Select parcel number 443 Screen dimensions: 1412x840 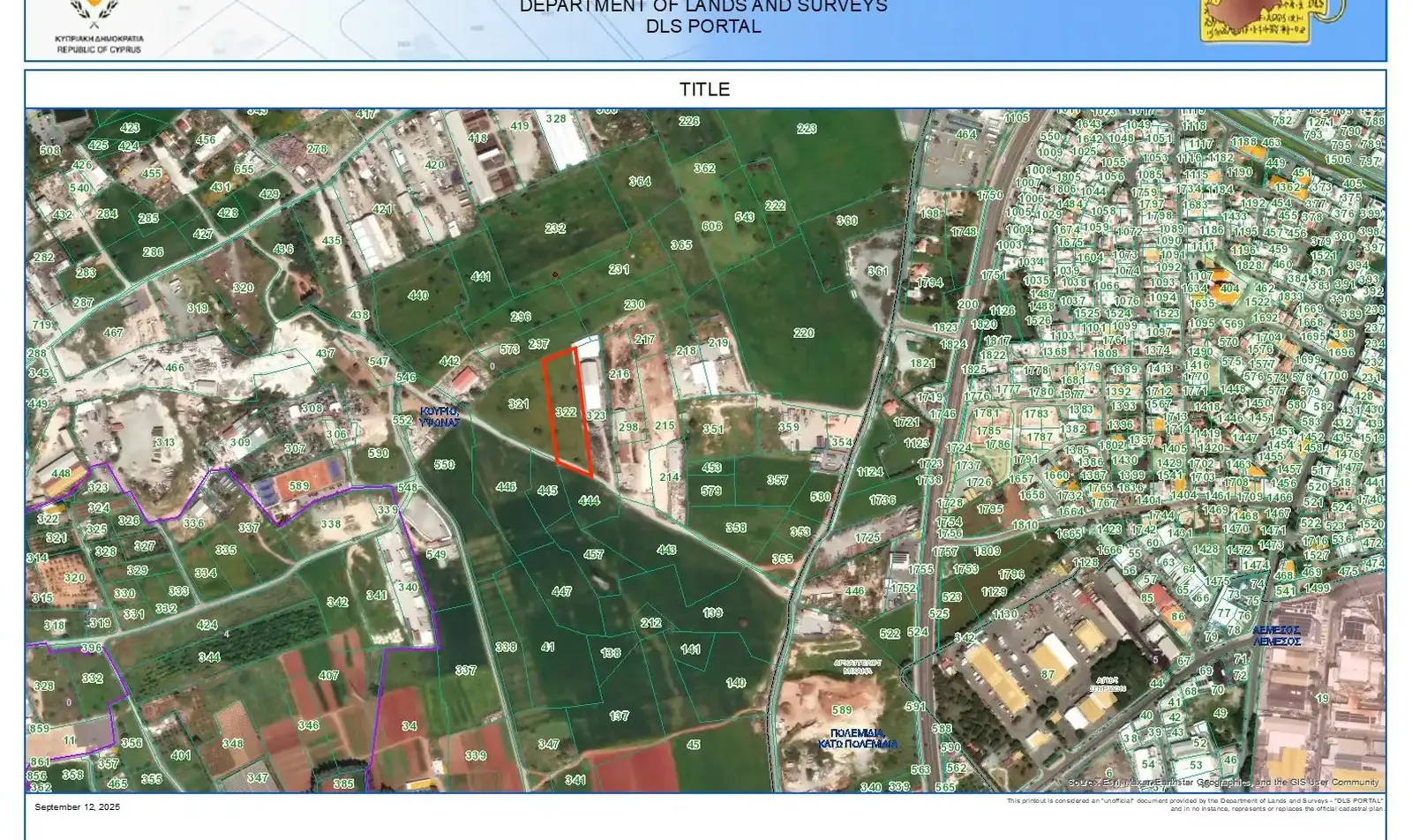click(x=666, y=550)
